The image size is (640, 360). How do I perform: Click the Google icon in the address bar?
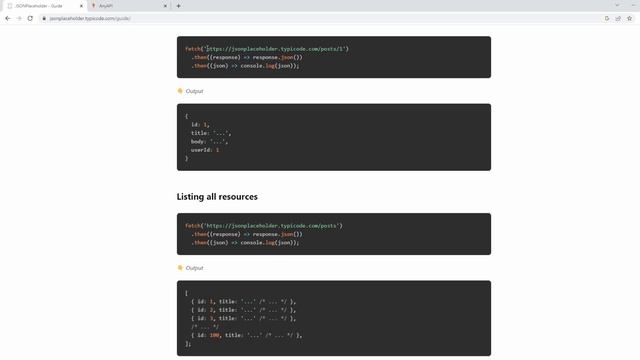tap(607, 18)
